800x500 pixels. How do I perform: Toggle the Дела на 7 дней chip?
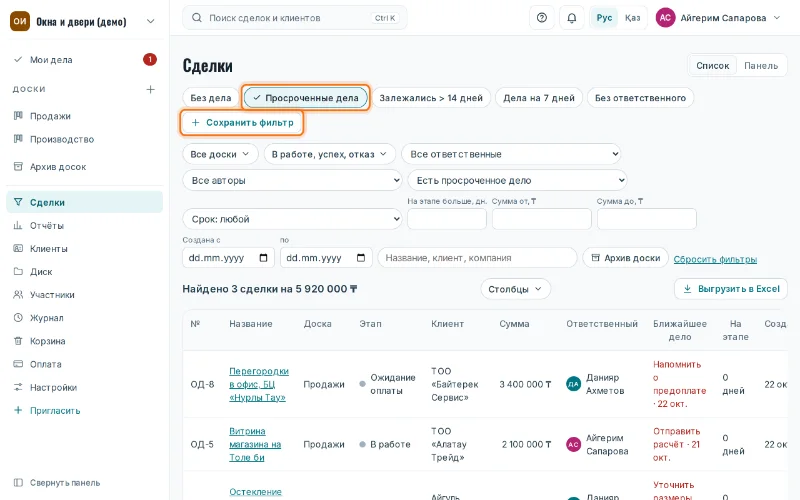click(539, 98)
